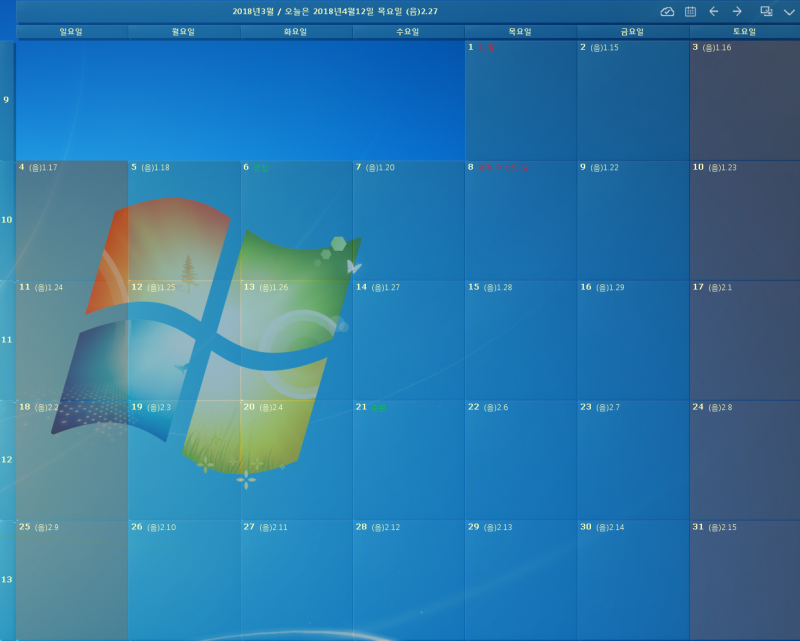The height and width of the screenshot is (641, 800).
Task: Select the 화요일 column header
Action: 296,32
